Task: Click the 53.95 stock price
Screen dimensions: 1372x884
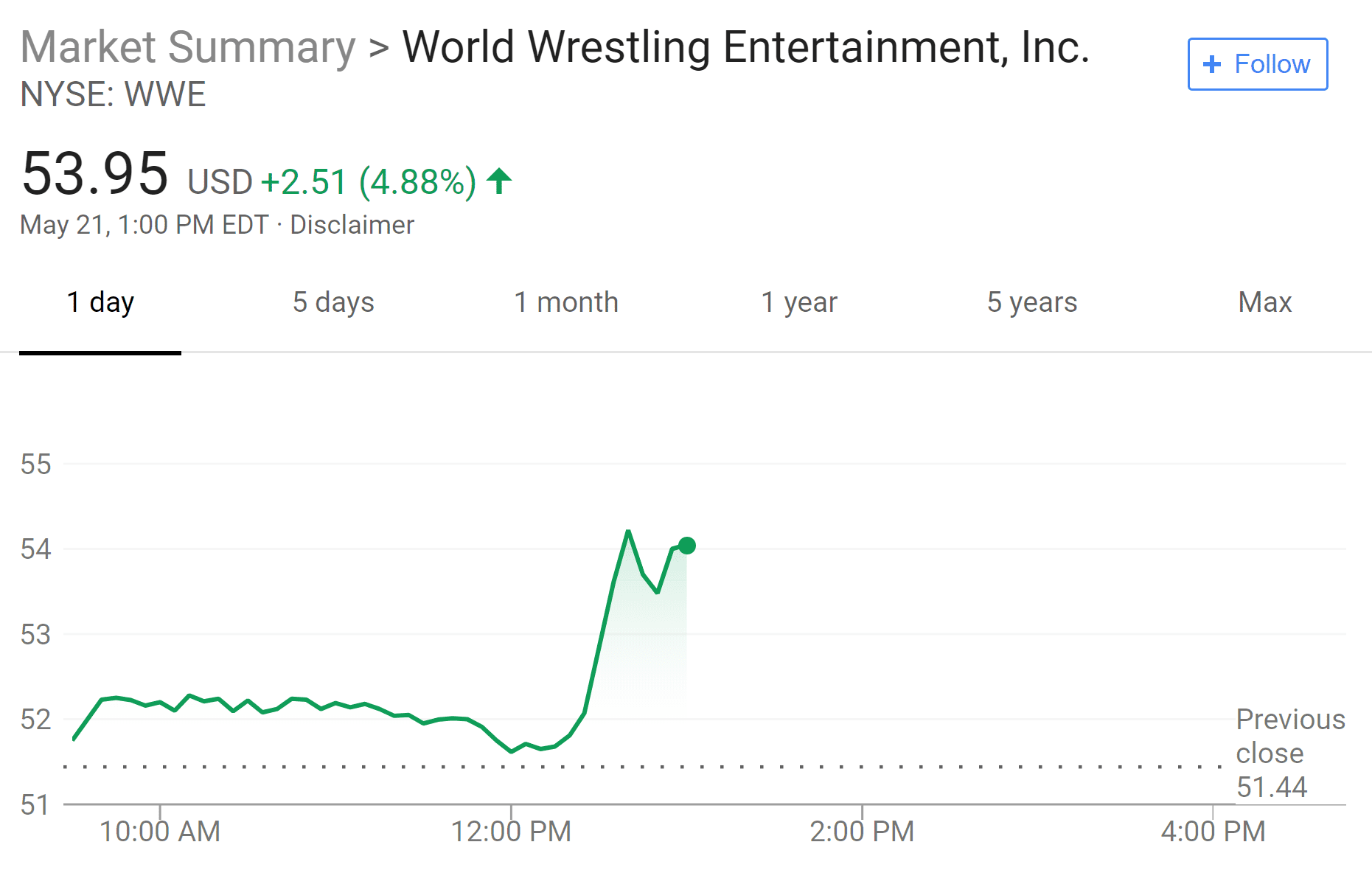Action: (x=95, y=174)
